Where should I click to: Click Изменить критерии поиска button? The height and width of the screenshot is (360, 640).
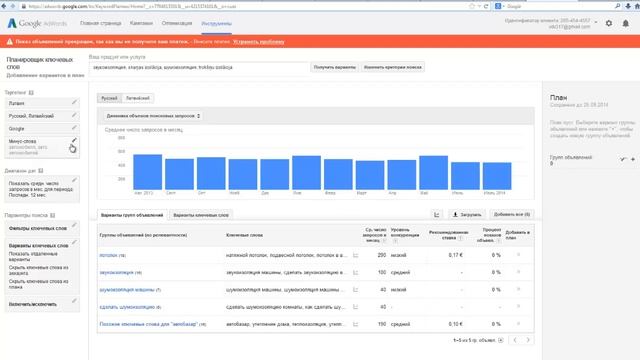click(393, 67)
